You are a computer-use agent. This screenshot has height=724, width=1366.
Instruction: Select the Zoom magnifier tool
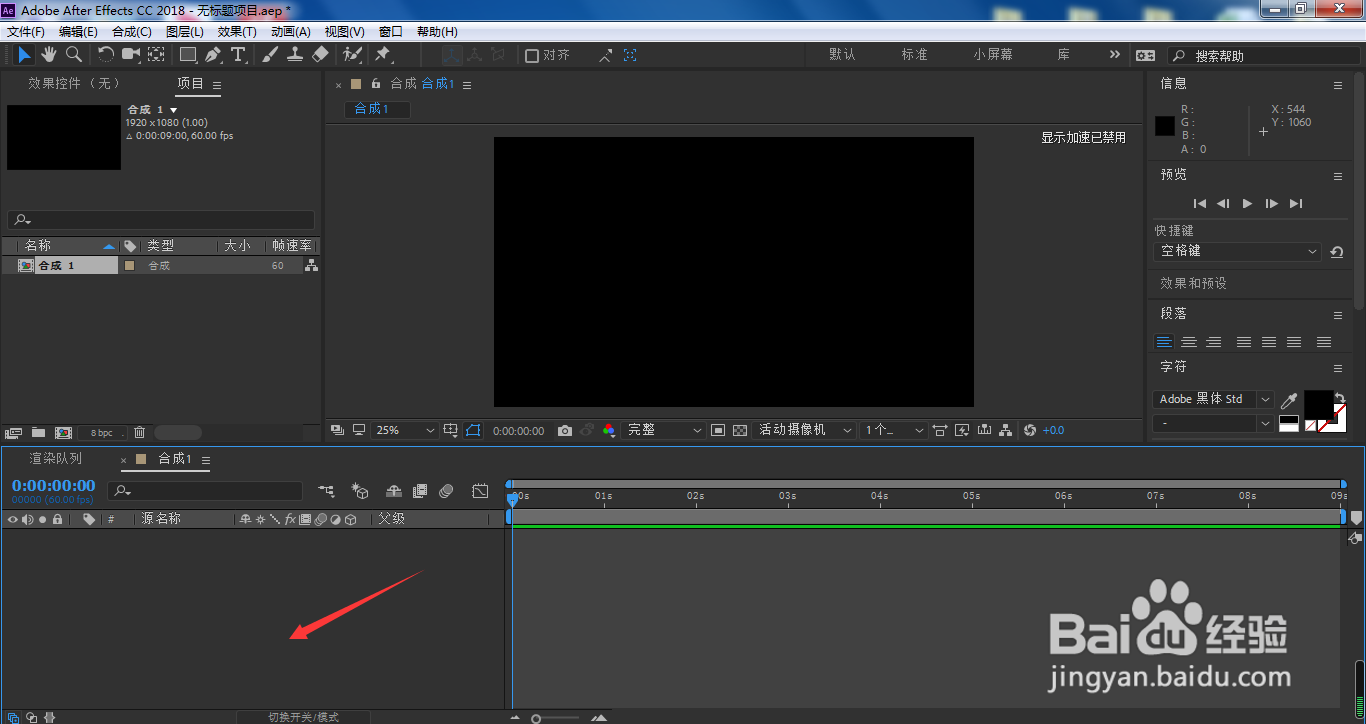74,55
